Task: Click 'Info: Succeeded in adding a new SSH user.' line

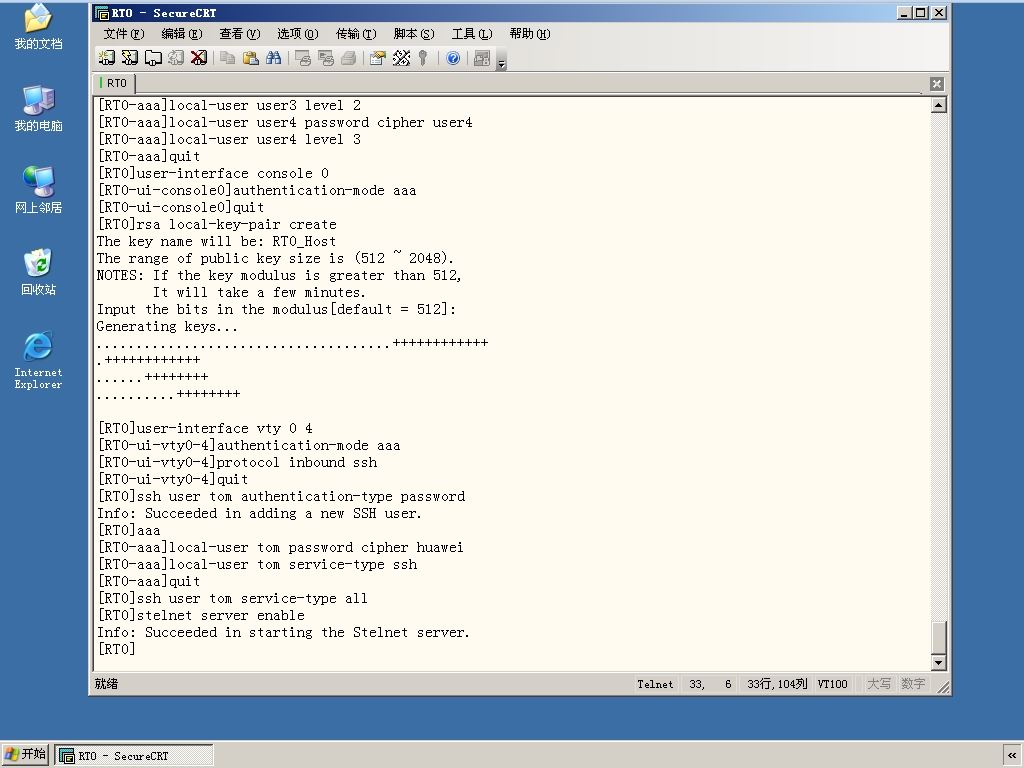Action: (x=259, y=513)
